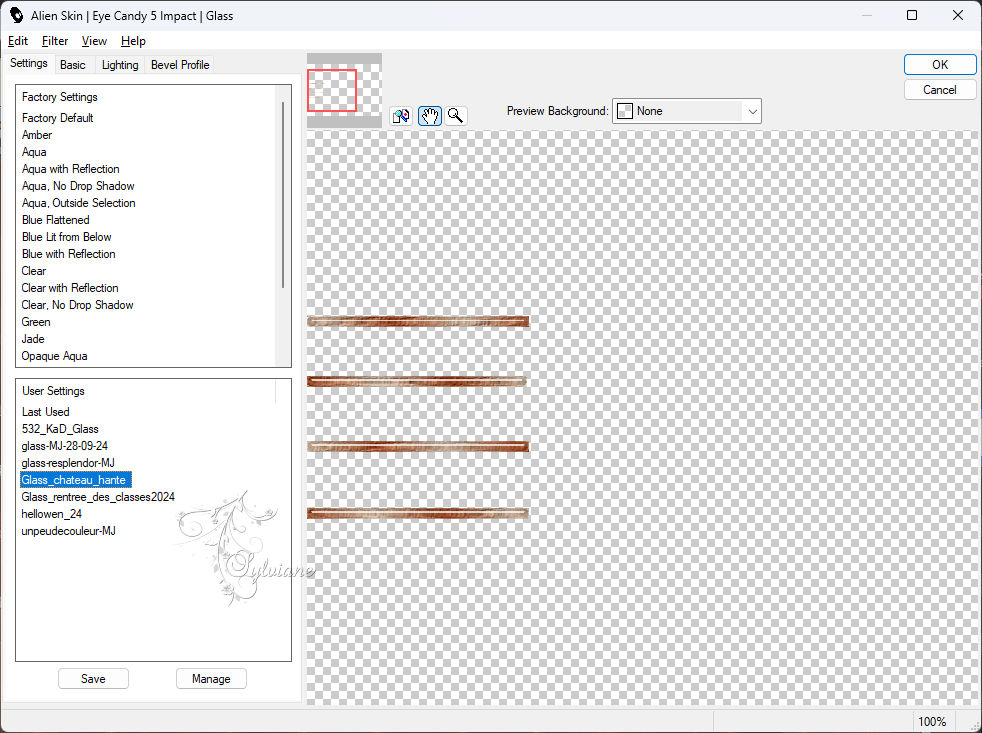Select Glass_rentree_des_classes2024 user setting
The image size is (982, 733).
98,496
